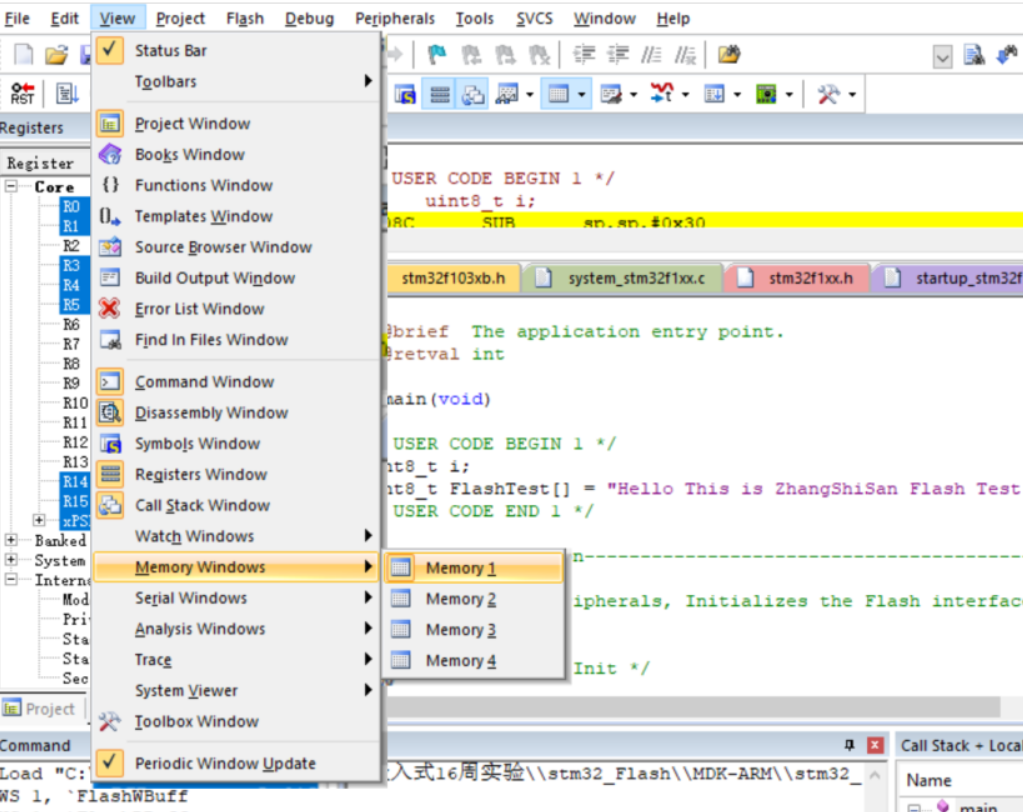Image resolution: width=1023 pixels, height=812 pixels.
Task: Collapse the Core register tree node
Action: [11, 187]
